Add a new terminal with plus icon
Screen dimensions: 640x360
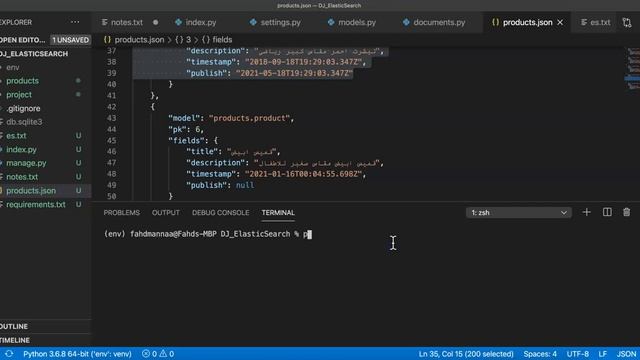coord(587,212)
